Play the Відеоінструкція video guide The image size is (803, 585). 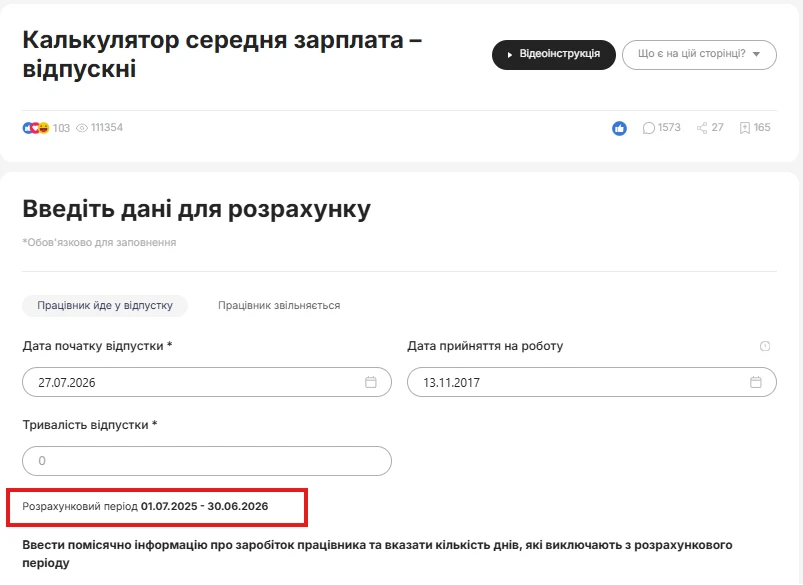[x=554, y=54]
